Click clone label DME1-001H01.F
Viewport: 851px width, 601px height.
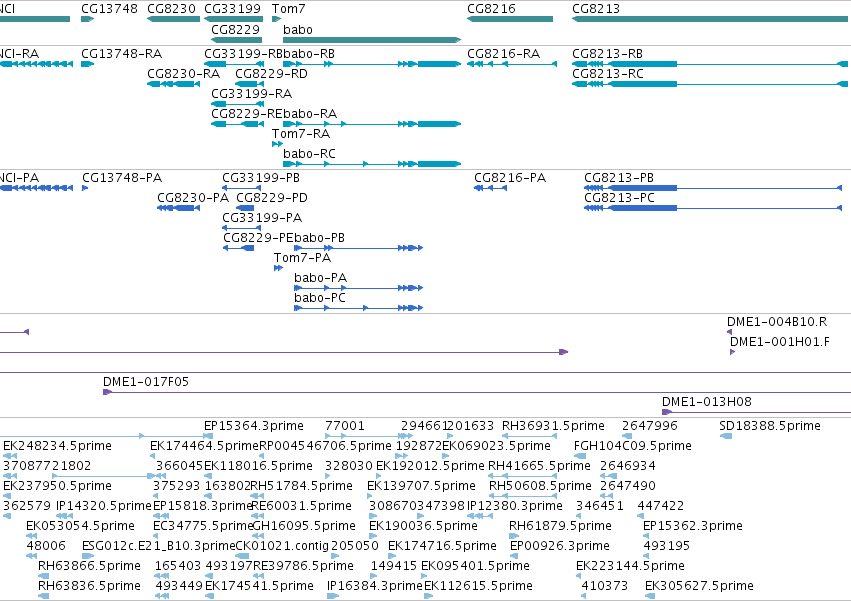[x=780, y=342]
